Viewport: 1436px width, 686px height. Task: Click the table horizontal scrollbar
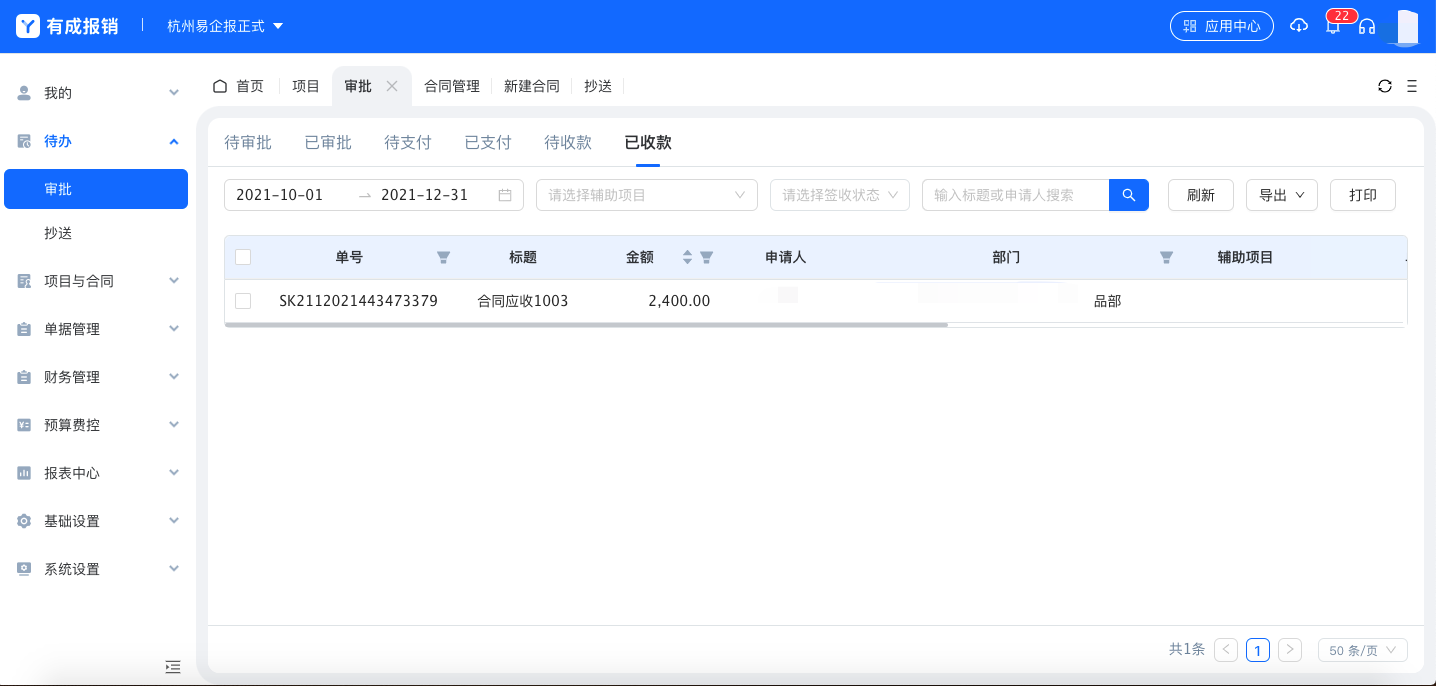point(586,325)
